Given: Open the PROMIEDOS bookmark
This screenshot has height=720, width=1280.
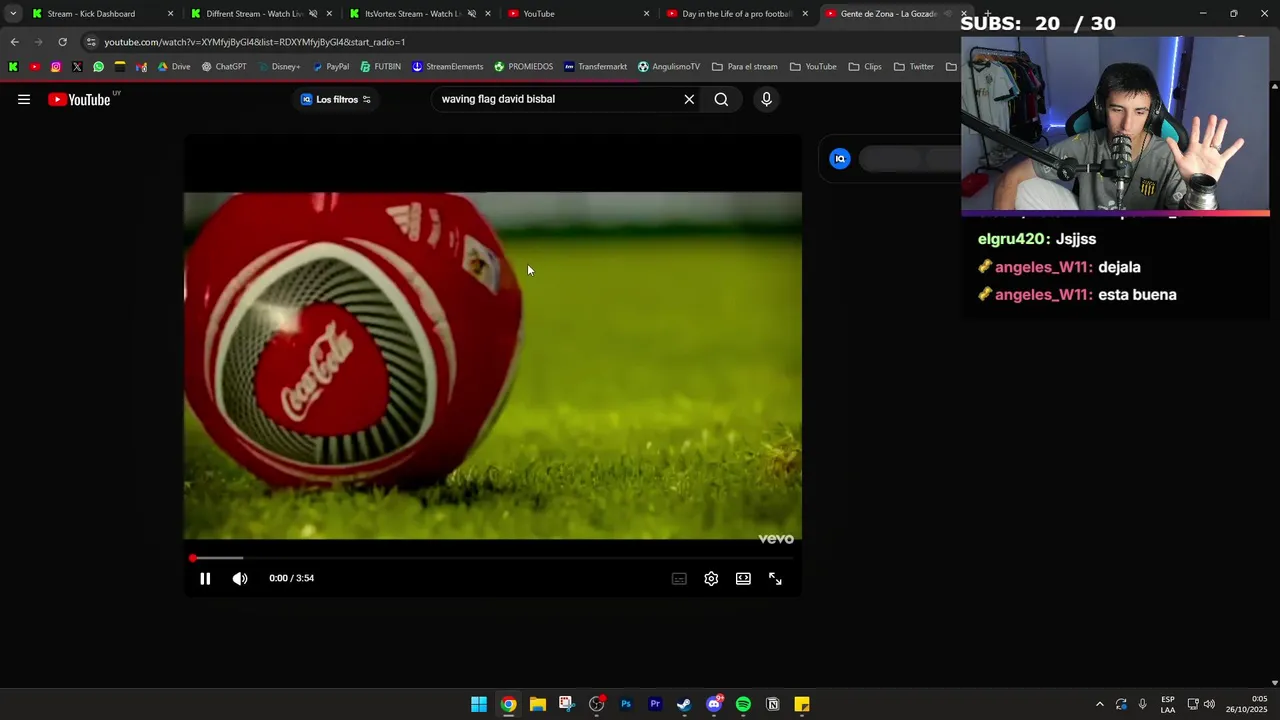Looking at the screenshot, I should [x=523, y=67].
